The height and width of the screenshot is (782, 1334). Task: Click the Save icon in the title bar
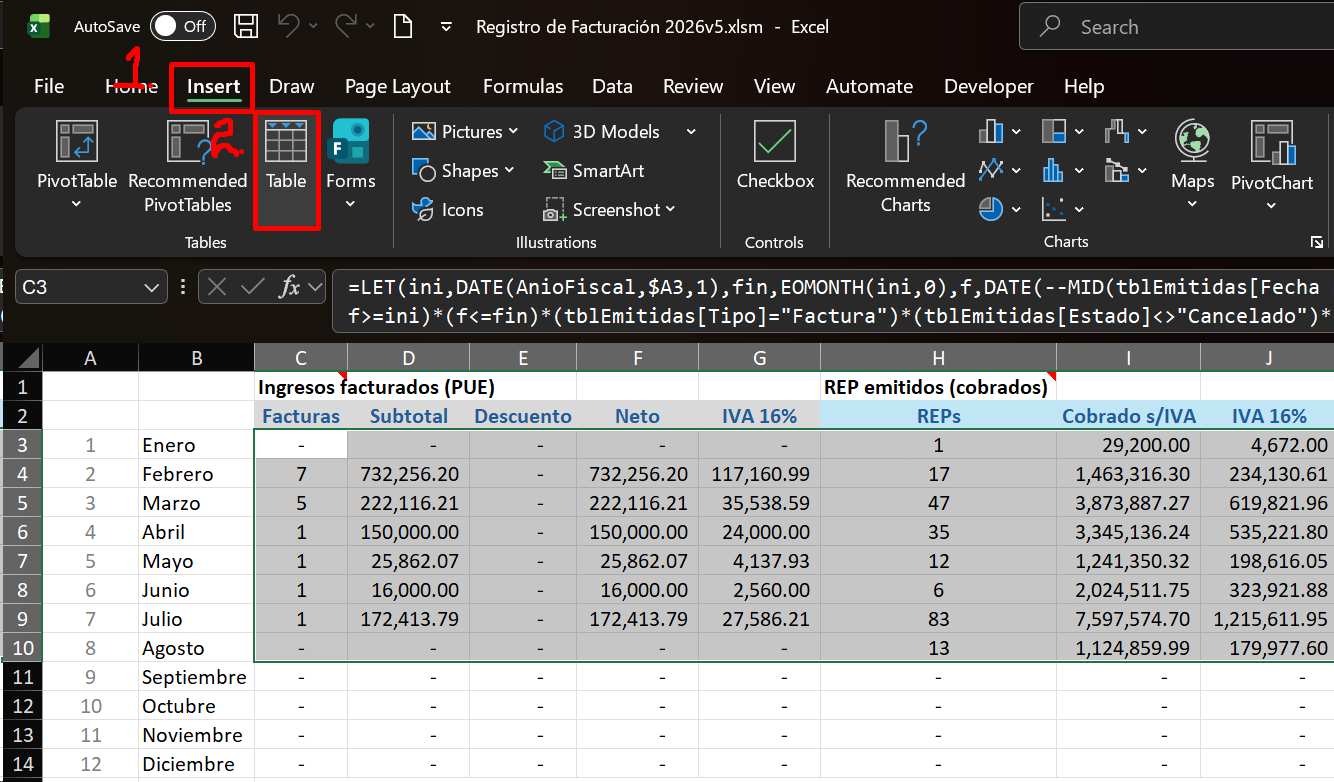246,27
